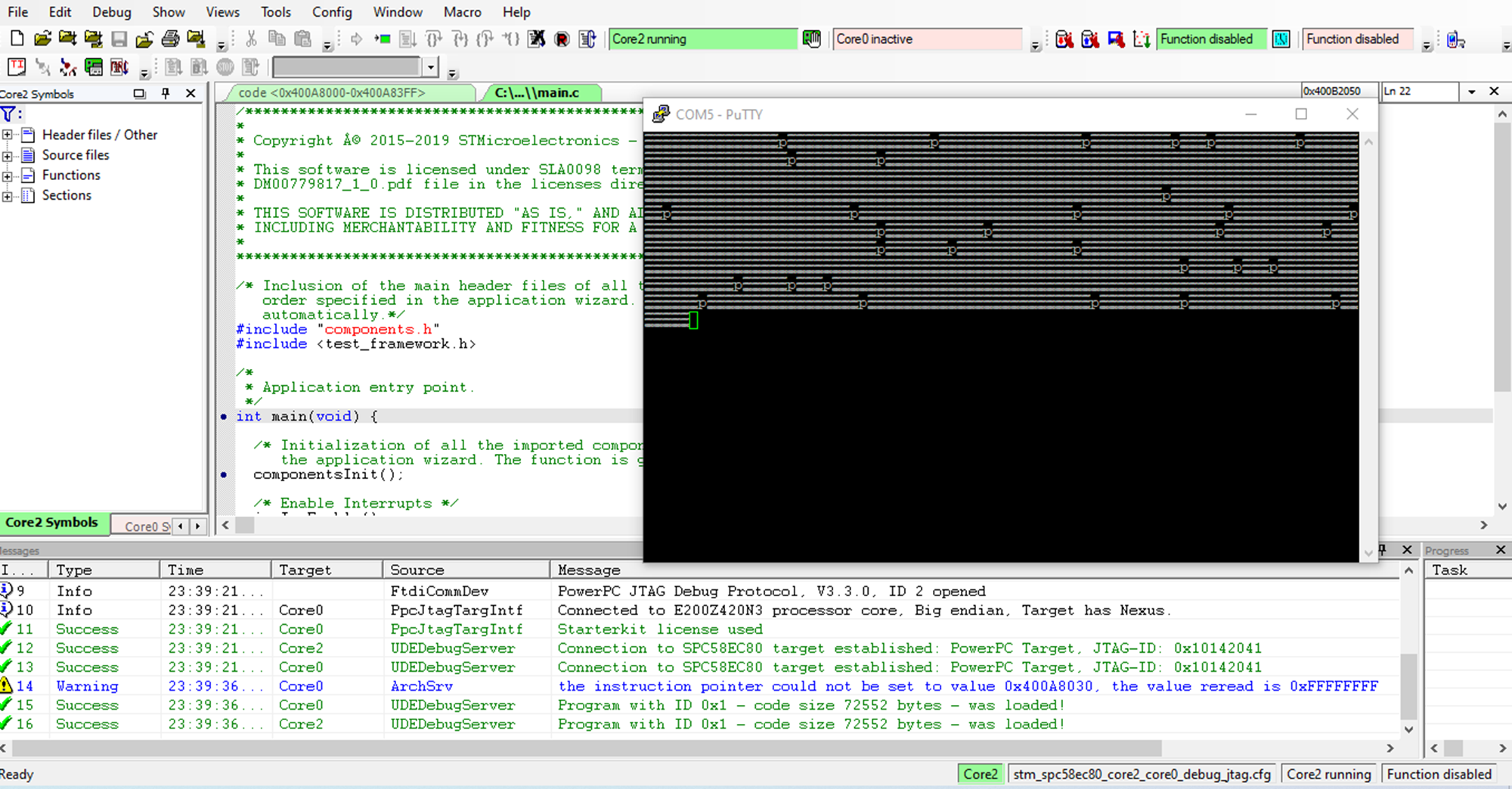The width and height of the screenshot is (1512, 789).
Task: Click the Stop icon in the toolbar
Action: (x=225, y=67)
